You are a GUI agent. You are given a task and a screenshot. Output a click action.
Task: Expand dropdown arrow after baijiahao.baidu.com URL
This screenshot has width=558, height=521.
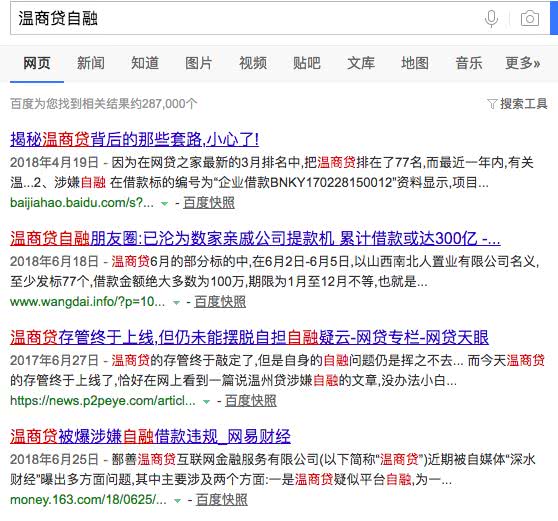(164, 204)
